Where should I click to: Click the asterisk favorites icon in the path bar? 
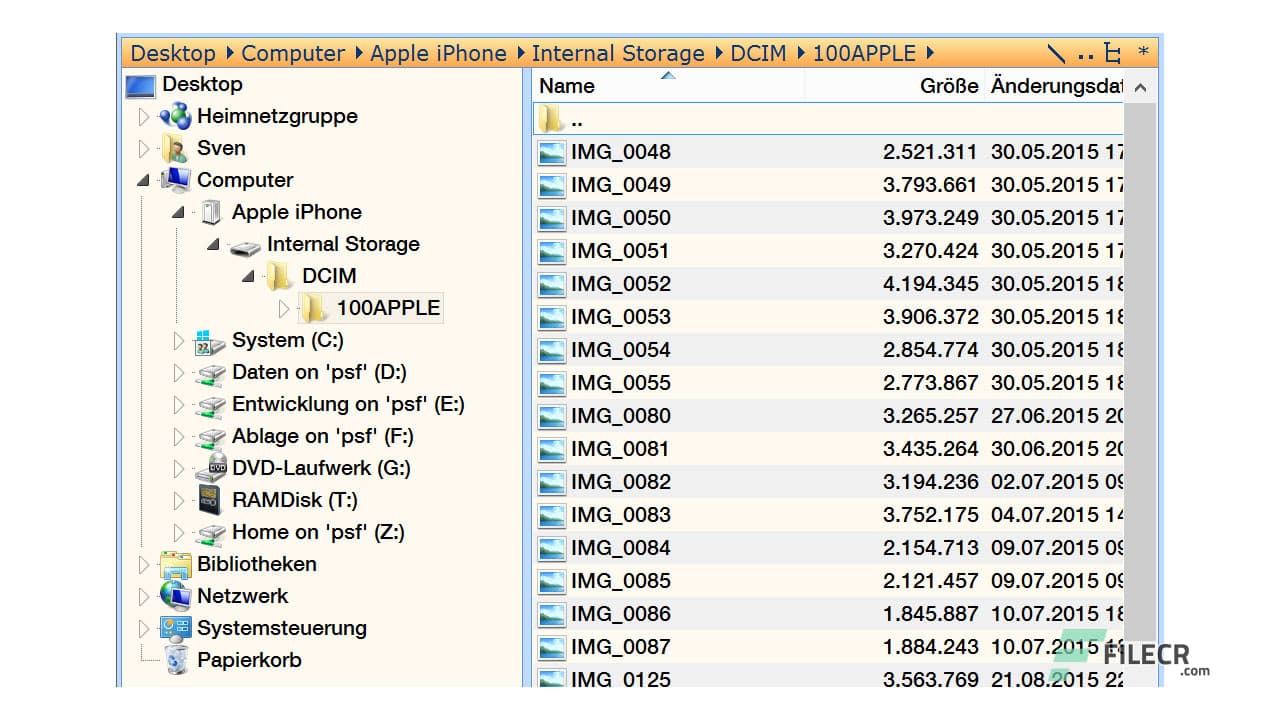point(1143,53)
